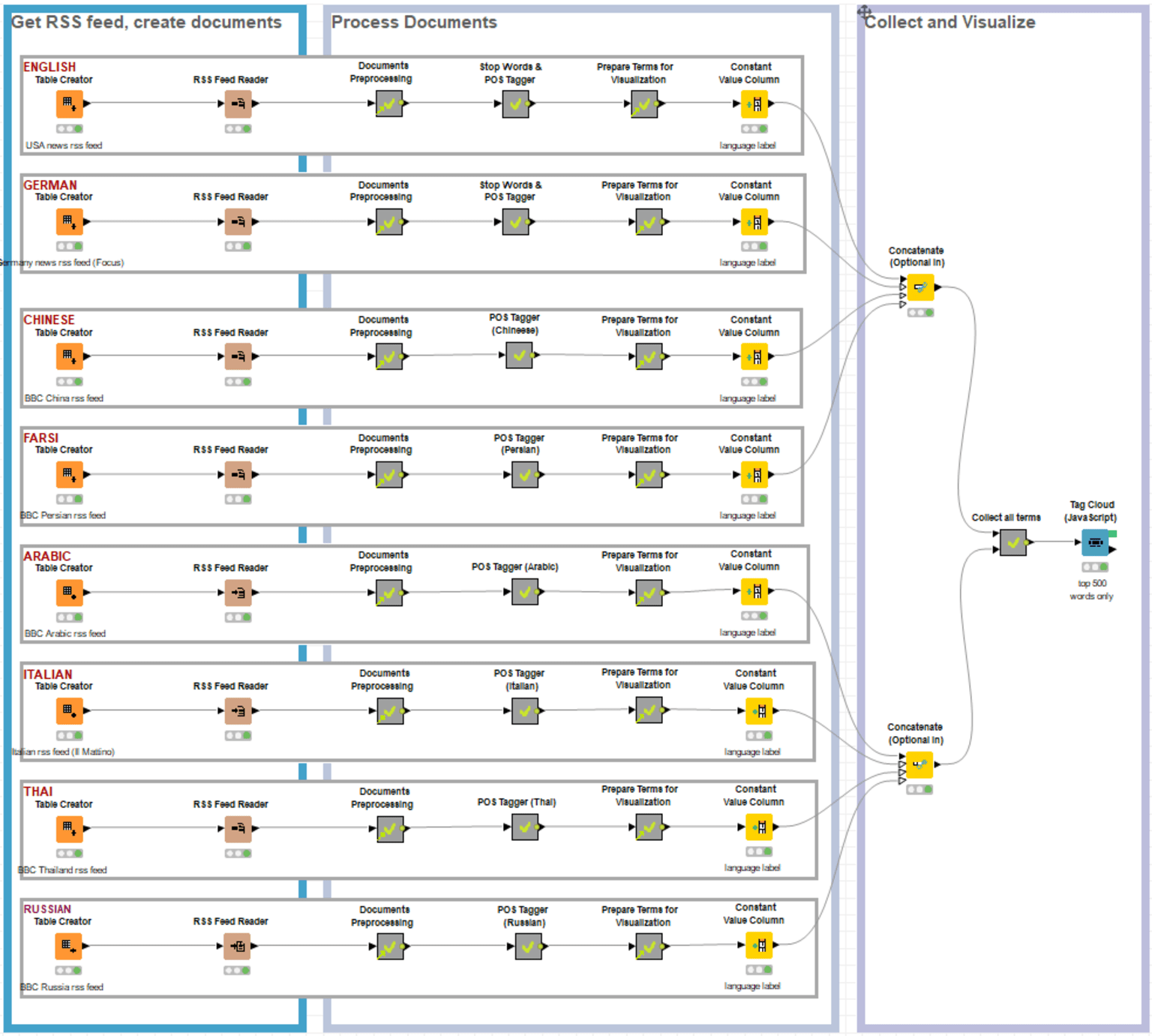1152x1036 pixels.
Task: Click the 'BBC China rss feed' label
Action: click(64, 398)
